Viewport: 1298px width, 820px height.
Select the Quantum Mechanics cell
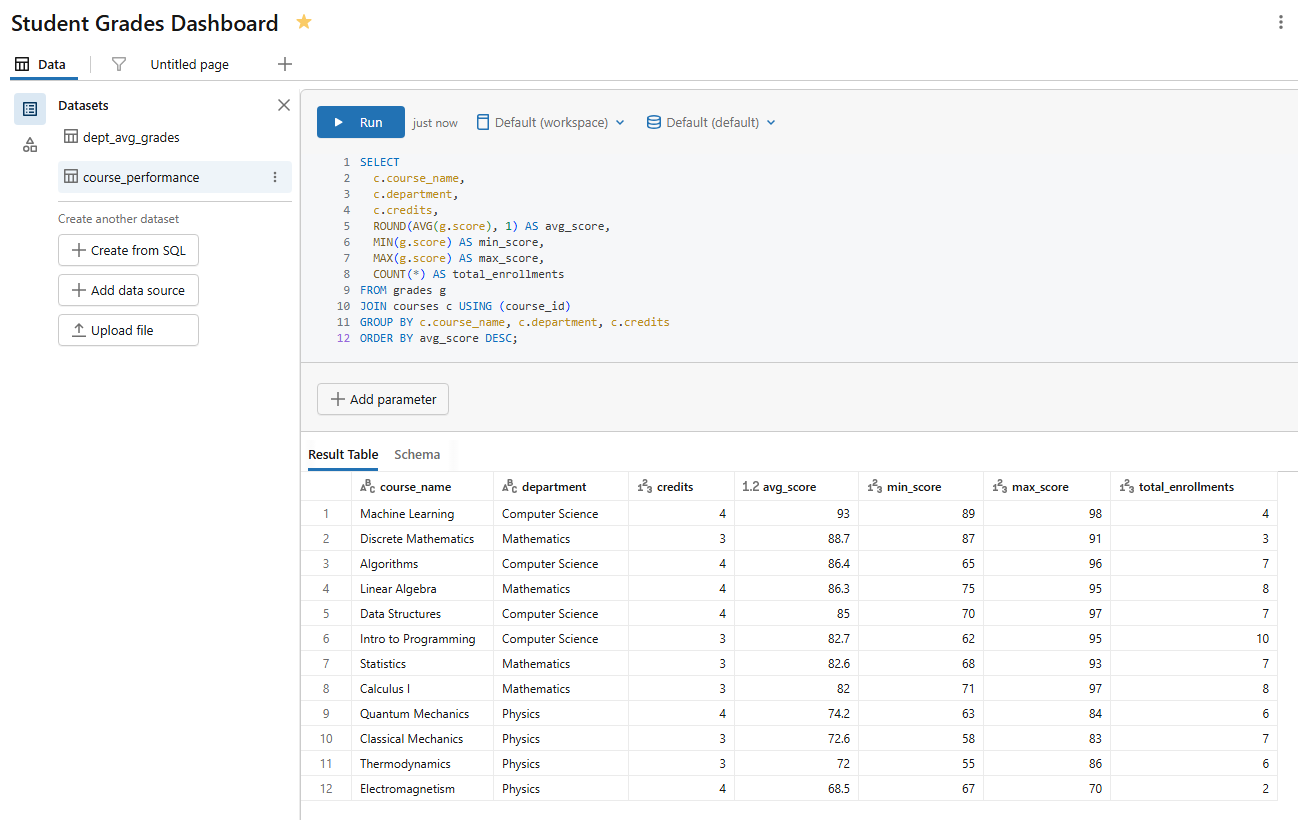[x=422, y=714]
